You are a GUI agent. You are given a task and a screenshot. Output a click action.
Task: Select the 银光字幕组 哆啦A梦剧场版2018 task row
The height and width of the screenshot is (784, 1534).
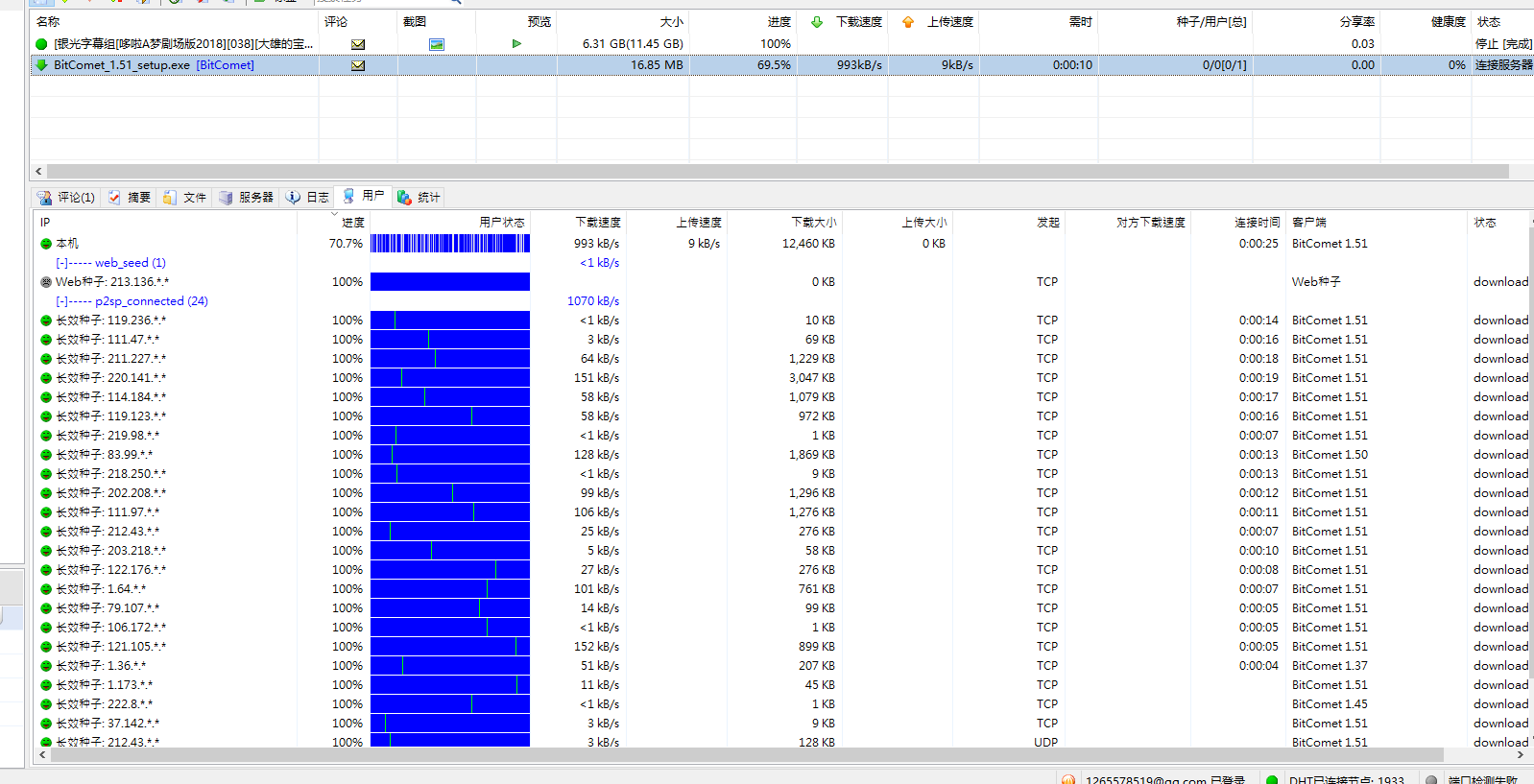click(781, 44)
